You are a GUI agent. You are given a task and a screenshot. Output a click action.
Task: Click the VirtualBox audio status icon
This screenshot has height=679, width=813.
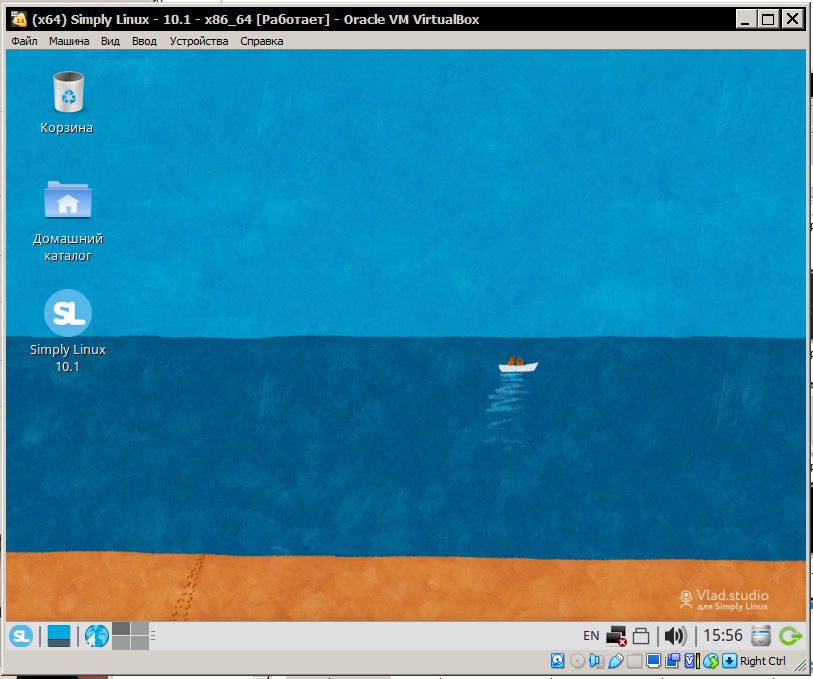[596, 661]
